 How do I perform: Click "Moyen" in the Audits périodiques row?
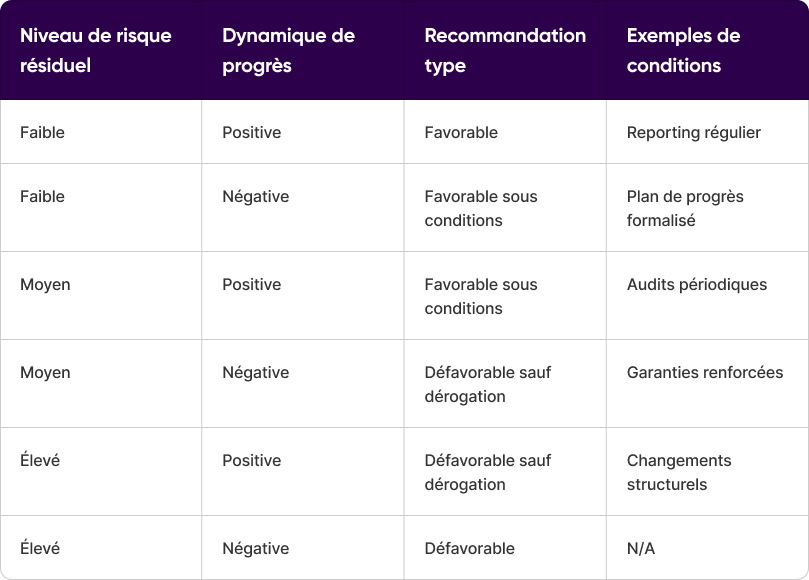(45, 284)
